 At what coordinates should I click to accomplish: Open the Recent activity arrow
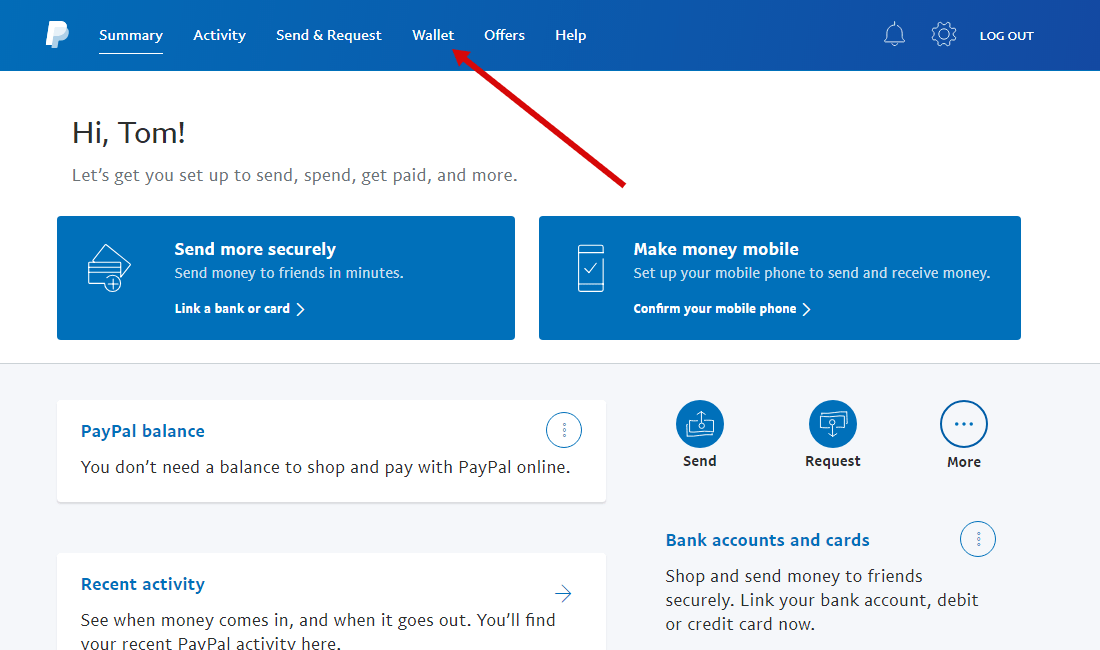[563, 593]
